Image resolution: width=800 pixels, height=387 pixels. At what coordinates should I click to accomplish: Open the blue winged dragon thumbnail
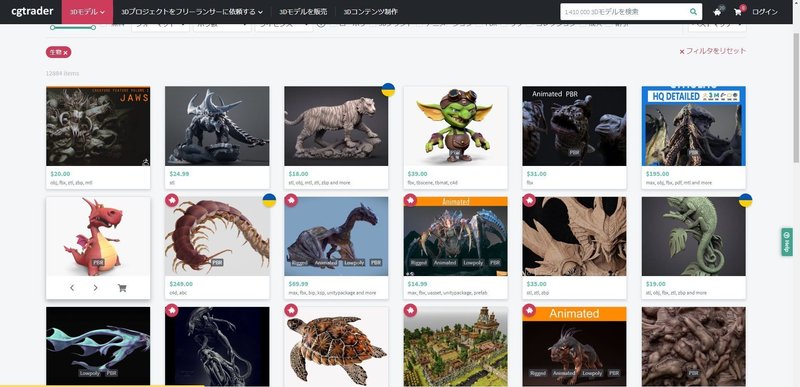point(336,237)
